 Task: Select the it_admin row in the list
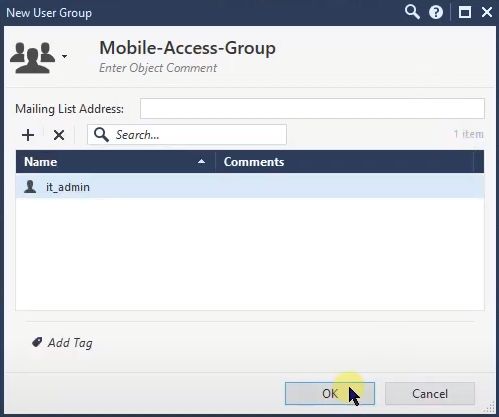tap(250, 187)
